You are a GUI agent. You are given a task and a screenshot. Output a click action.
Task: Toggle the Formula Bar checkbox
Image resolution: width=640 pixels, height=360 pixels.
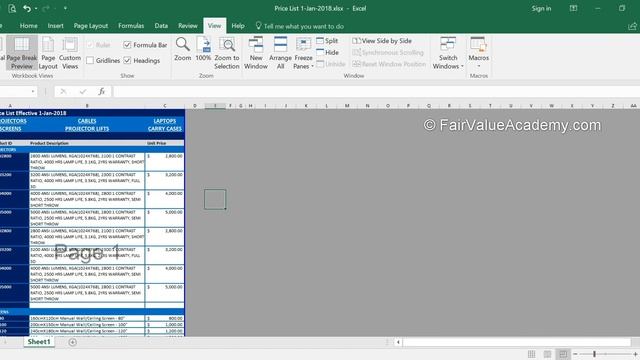point(127,45)
